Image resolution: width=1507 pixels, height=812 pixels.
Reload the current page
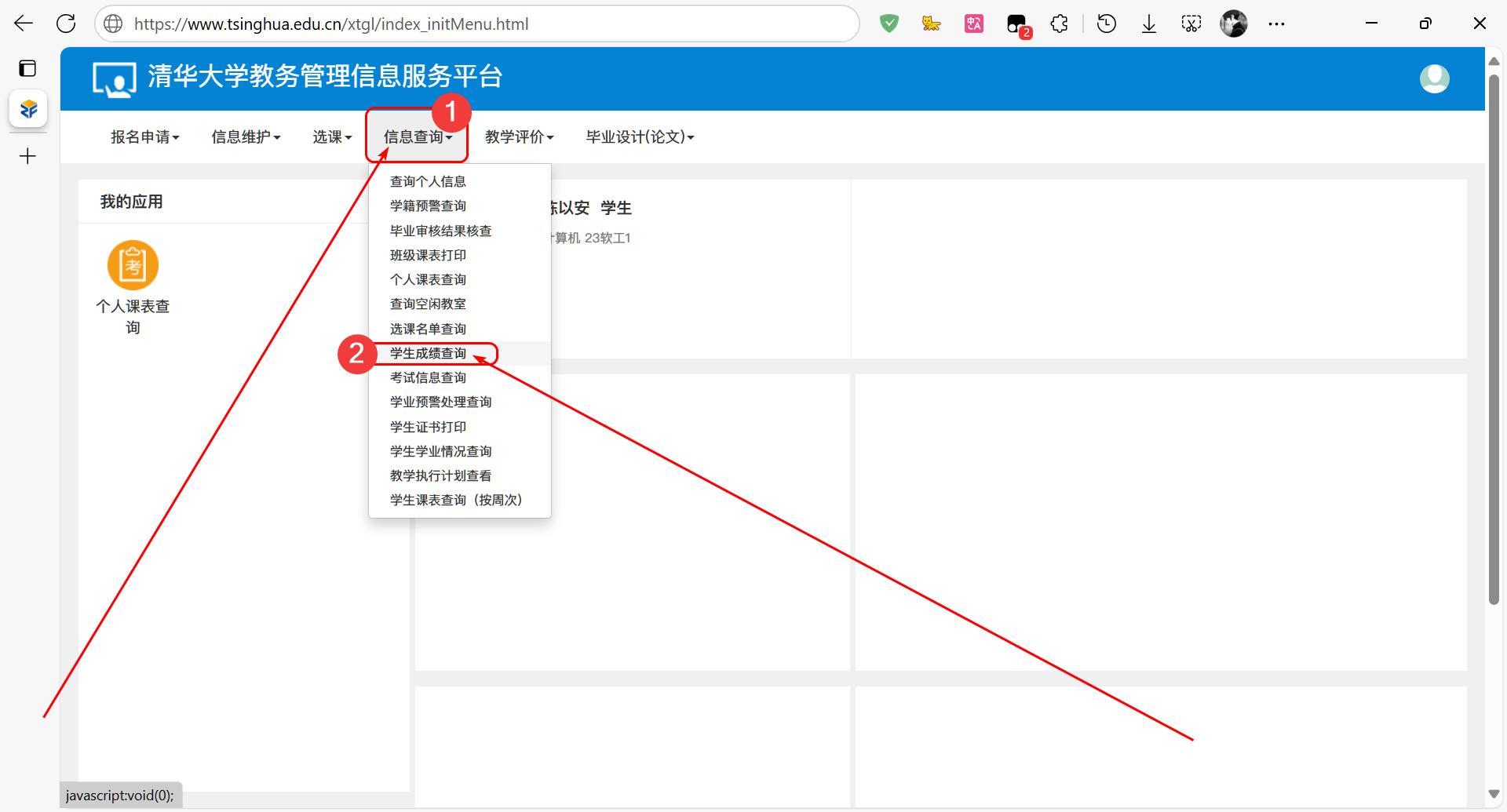click(x=66, y=24)
